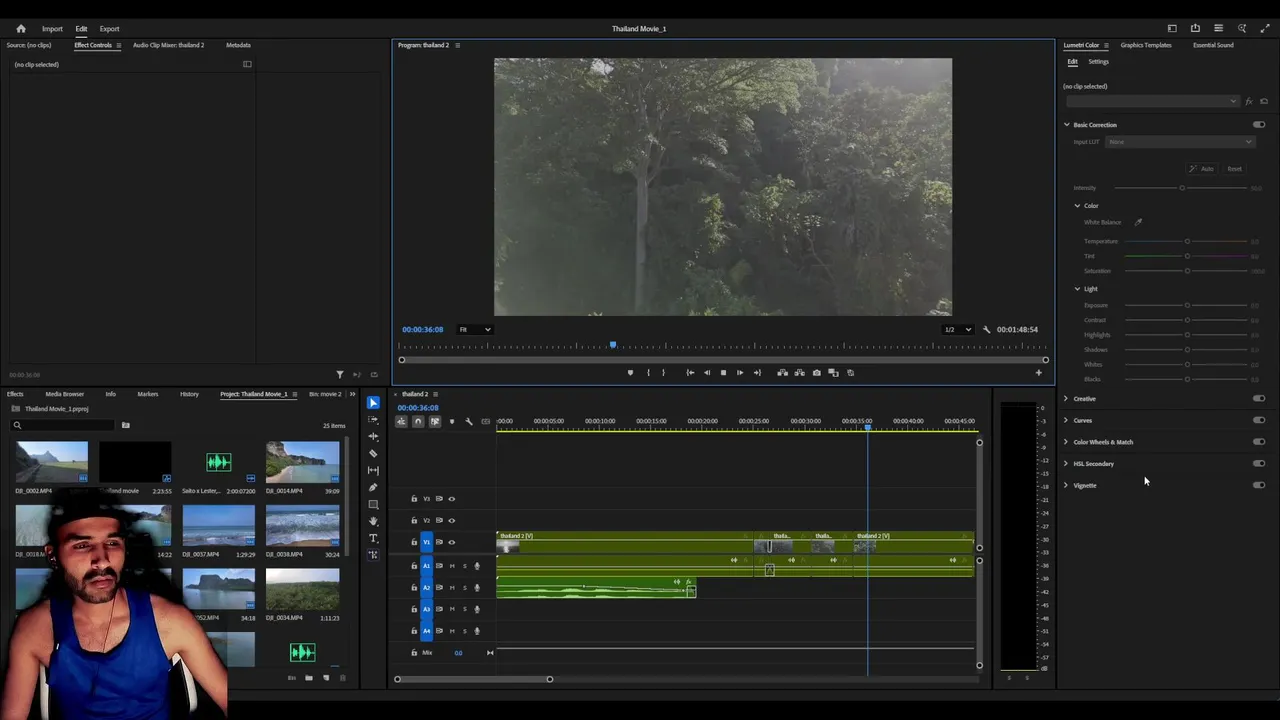Screen dimensions: 1280x720
Task: Select the Razor tool in the toolbar
Action: pyautogui.click(x=373, y=453)
